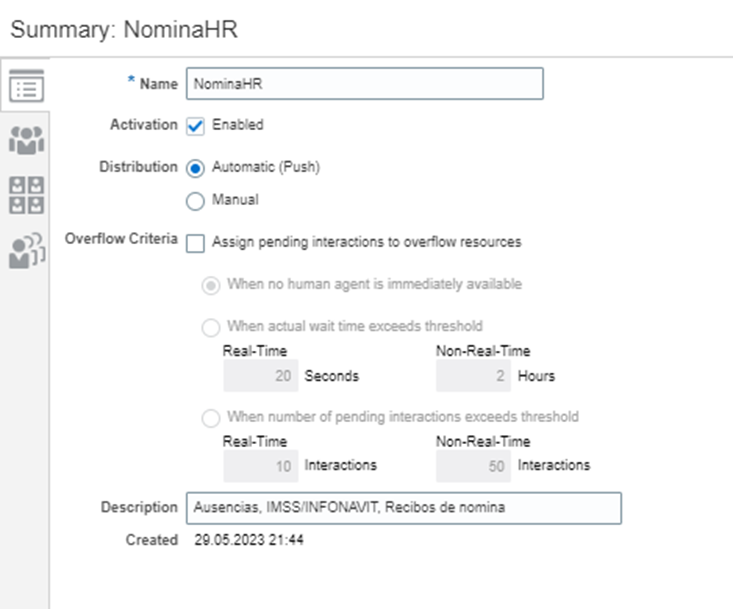Screen dimensions: 733x609
Task: Click the Description field with Ausencias text
Action: [x=404, y=508]
